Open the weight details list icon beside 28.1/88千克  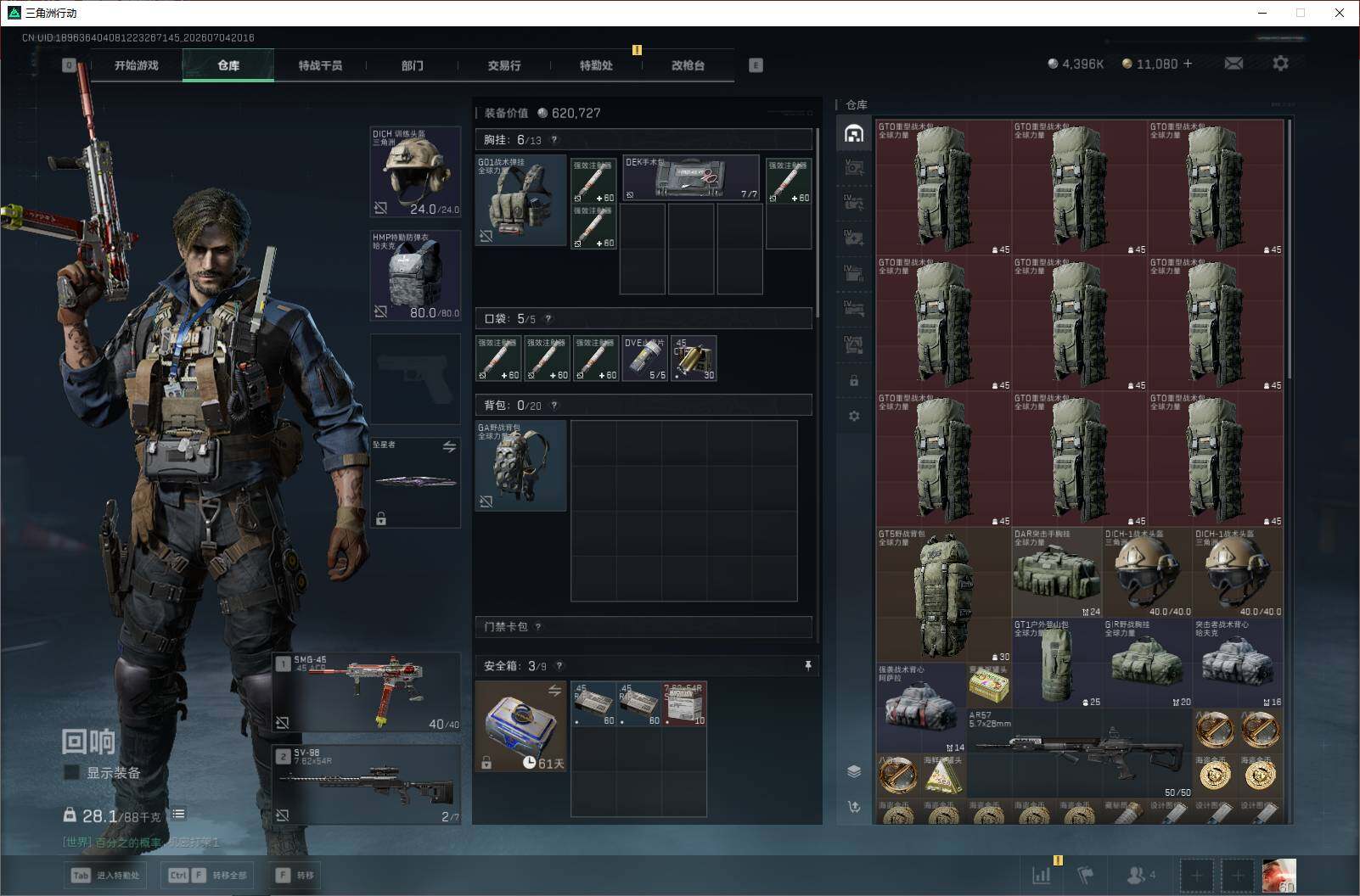178,814
